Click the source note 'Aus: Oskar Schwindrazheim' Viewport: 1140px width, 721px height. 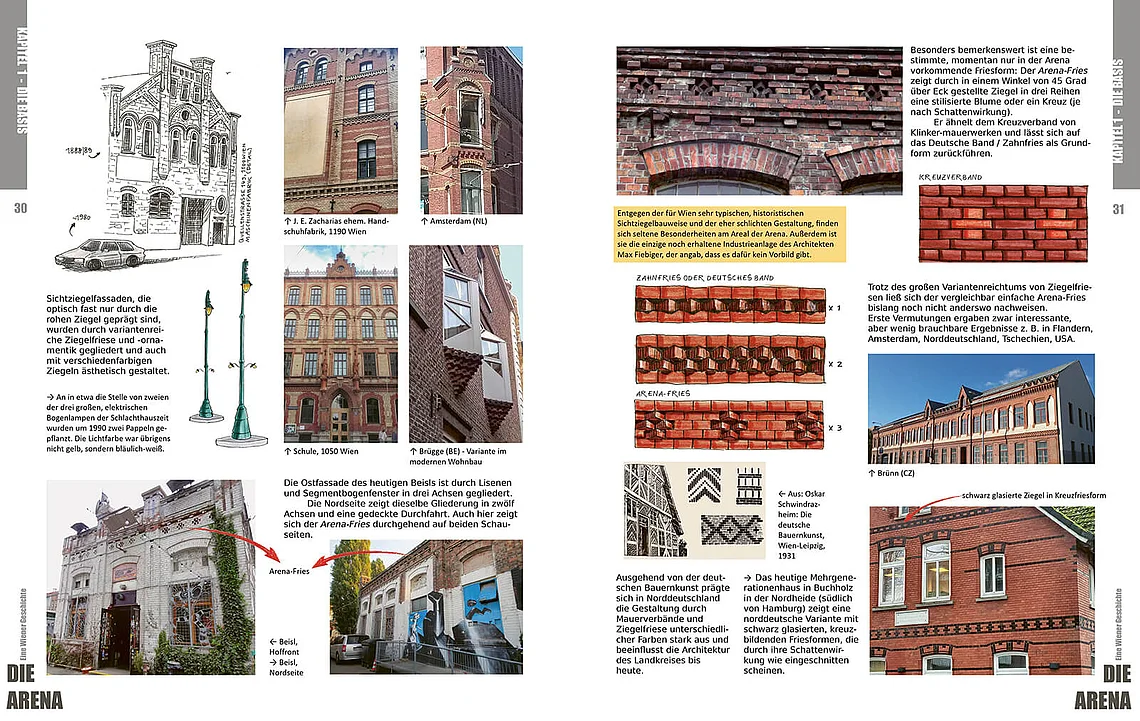[802, 525]
